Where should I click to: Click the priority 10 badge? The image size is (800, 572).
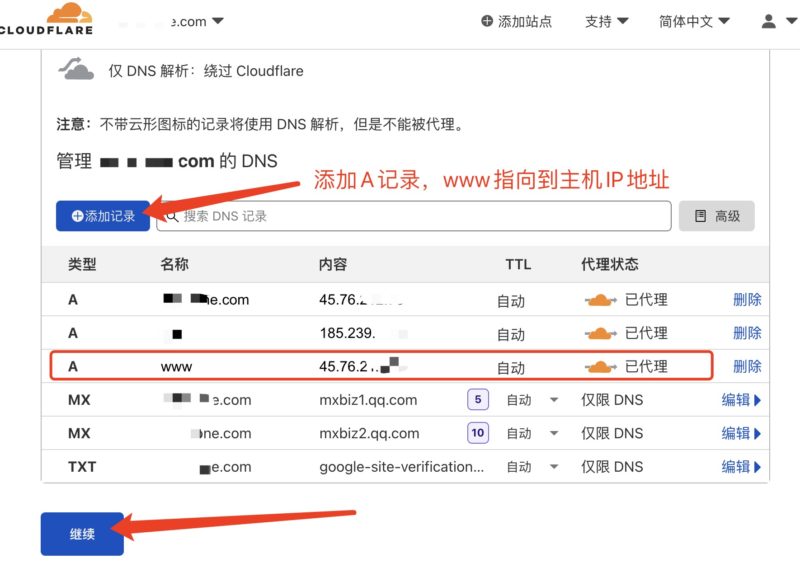(478, 433)
